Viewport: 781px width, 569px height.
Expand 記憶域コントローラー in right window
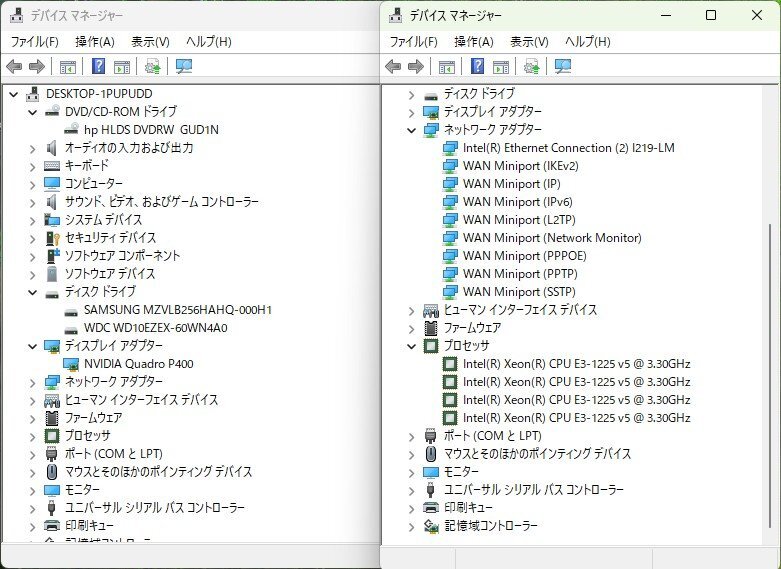(x=411, y=527)
